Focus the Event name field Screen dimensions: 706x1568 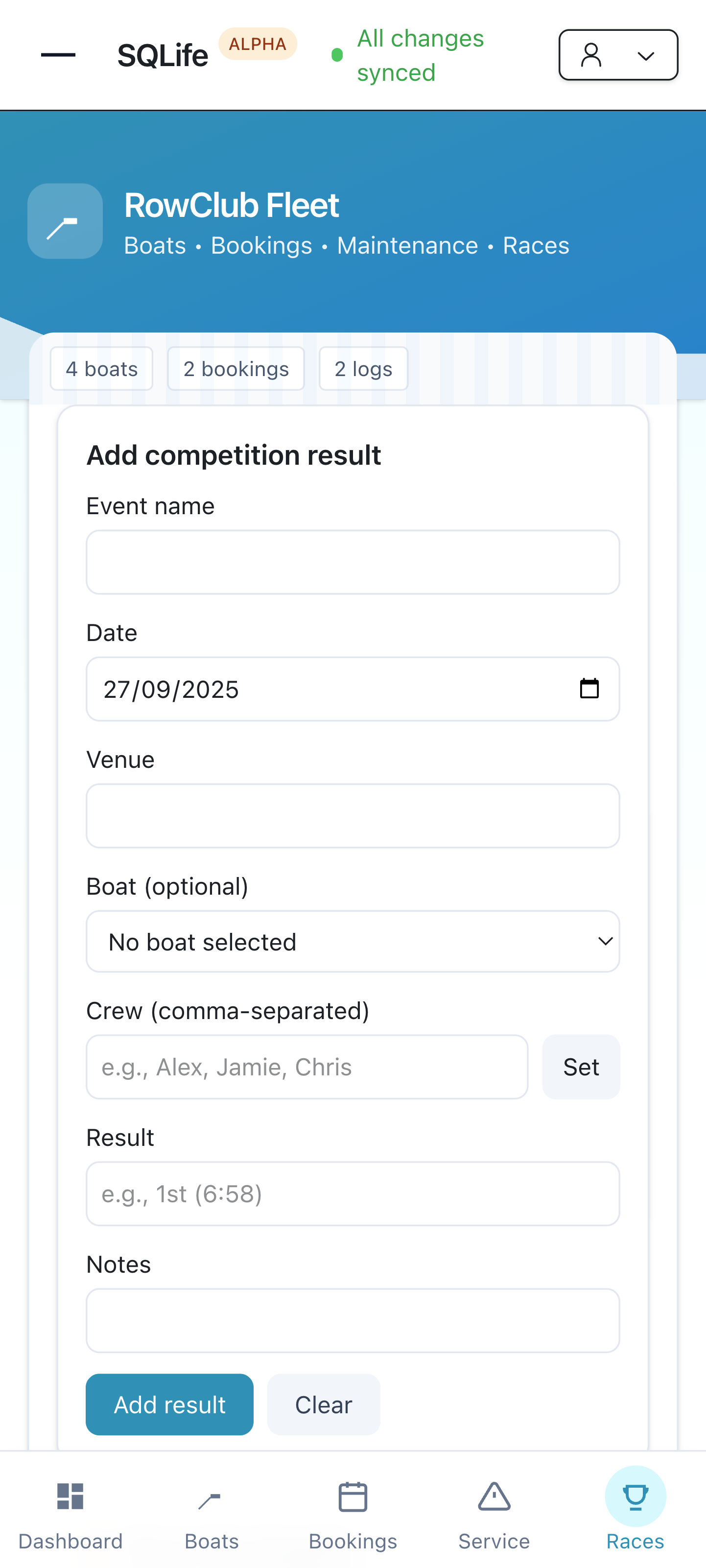[353, 563]
